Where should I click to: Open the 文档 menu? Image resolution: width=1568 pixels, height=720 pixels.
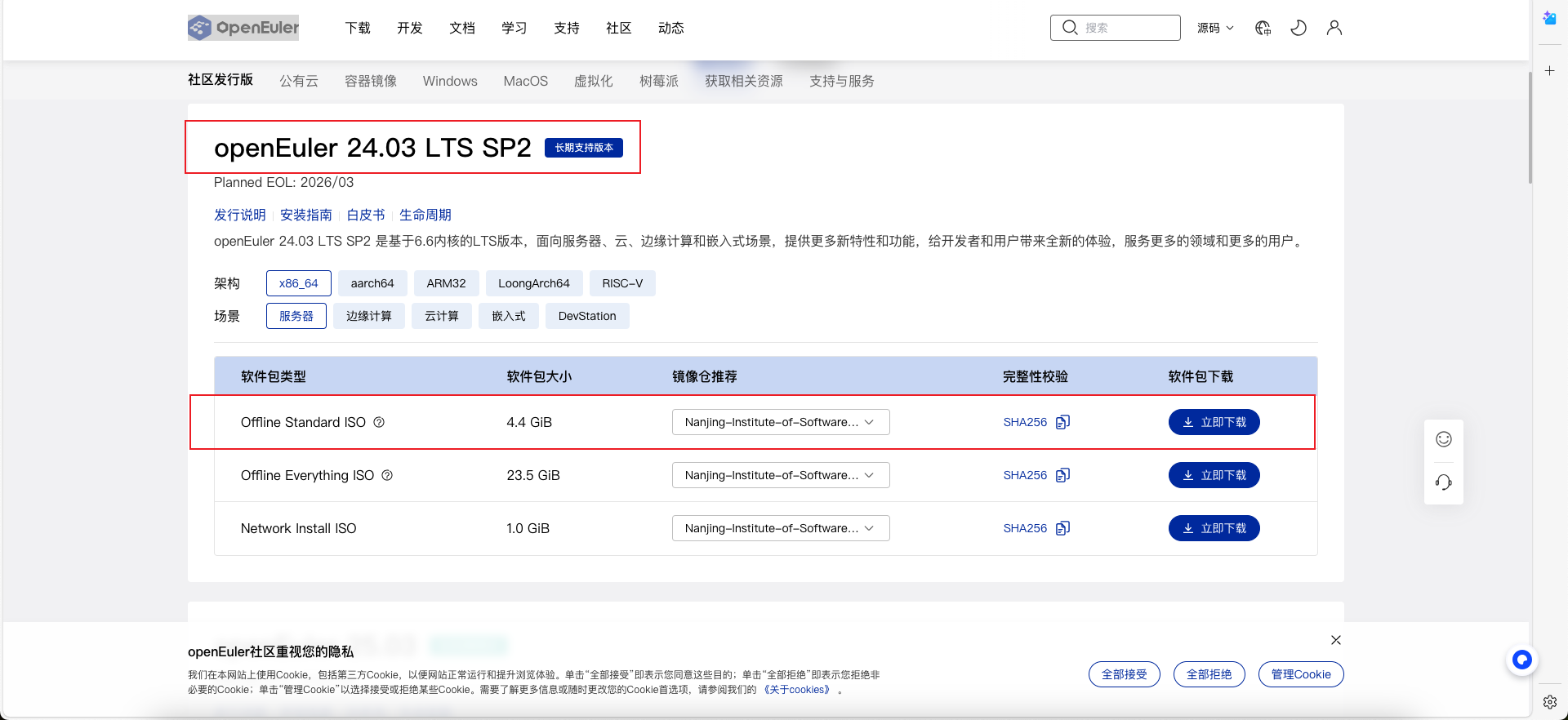[x=462, y=28]
